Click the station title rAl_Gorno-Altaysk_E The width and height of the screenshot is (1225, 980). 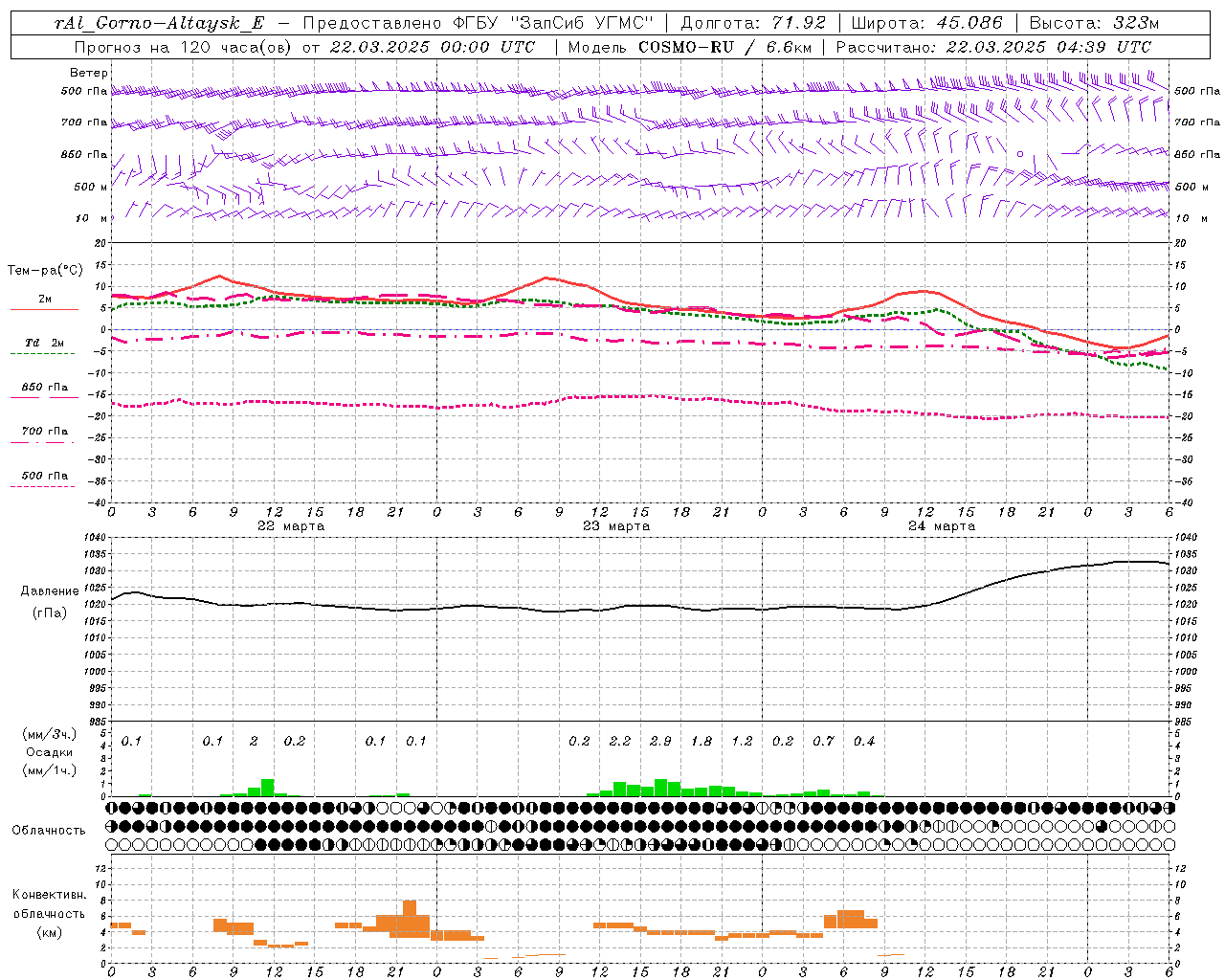pos(159,23)
